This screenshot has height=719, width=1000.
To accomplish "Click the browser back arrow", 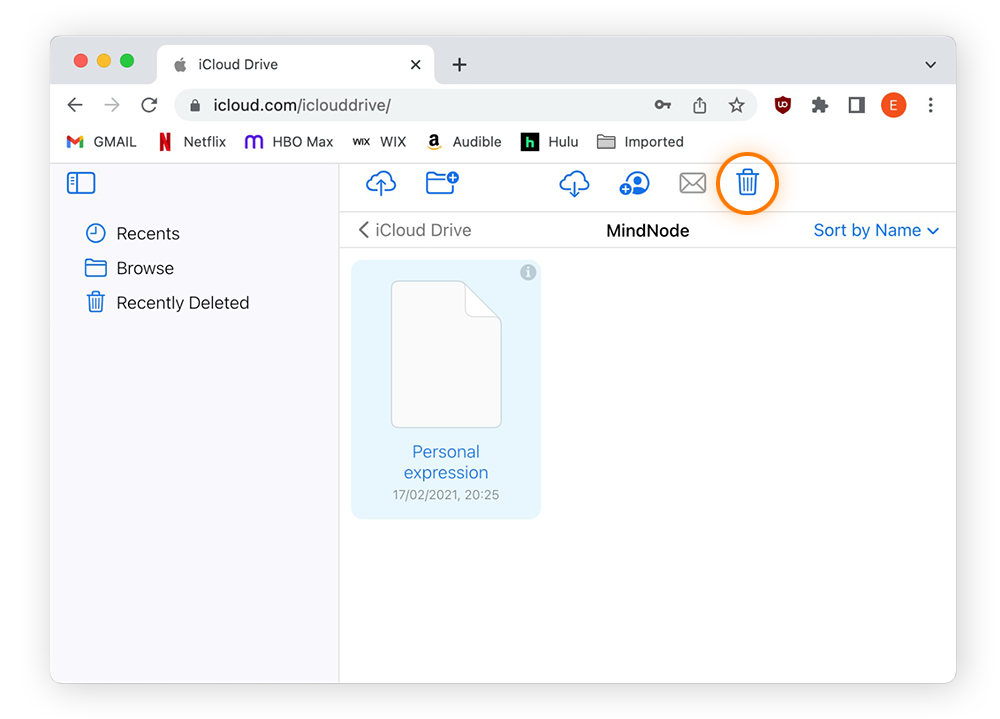I will 75,105.
